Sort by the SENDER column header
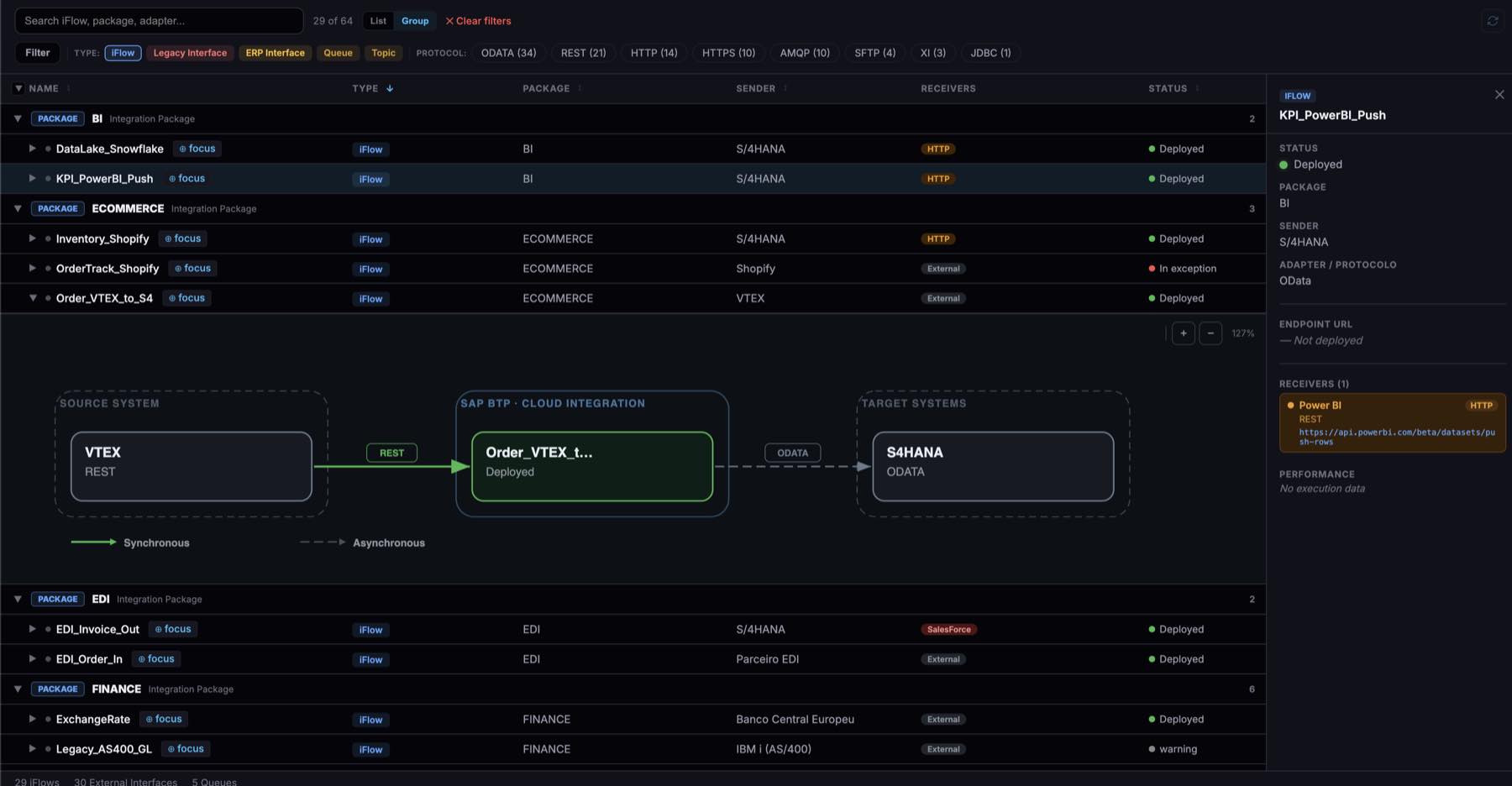 point(755,88)
